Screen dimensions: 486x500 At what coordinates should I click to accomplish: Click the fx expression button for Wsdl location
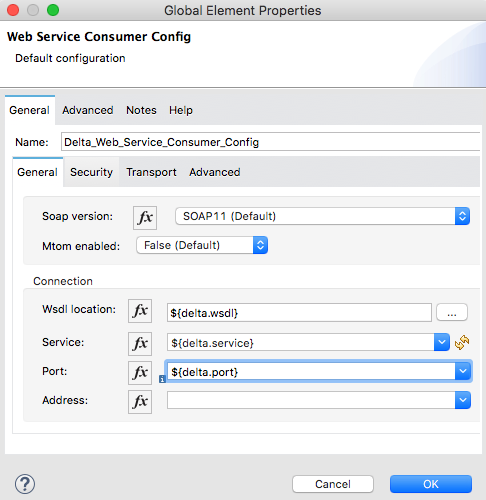tap(140, 311)
